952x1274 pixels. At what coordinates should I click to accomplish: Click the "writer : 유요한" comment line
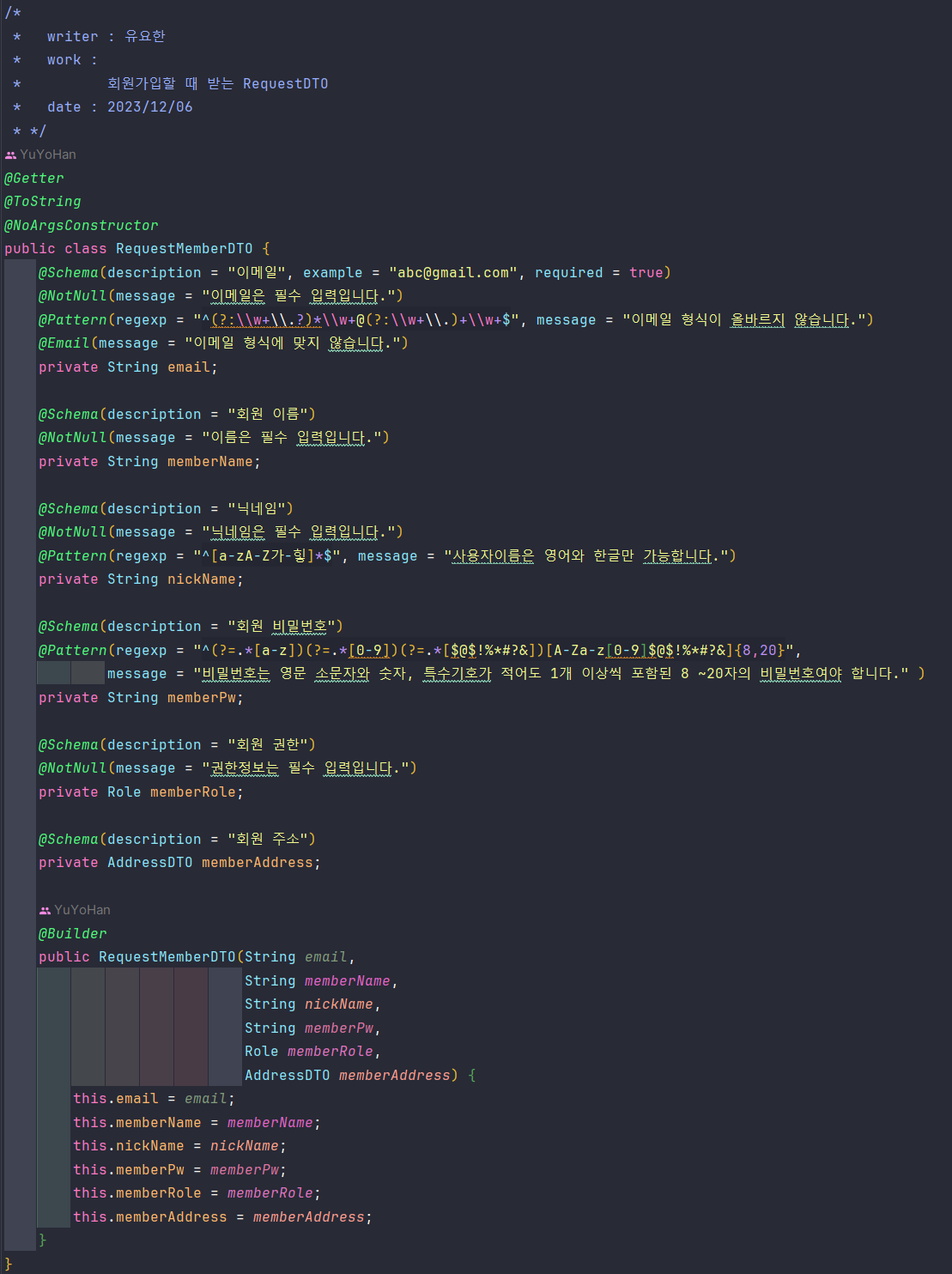(106, 36)
